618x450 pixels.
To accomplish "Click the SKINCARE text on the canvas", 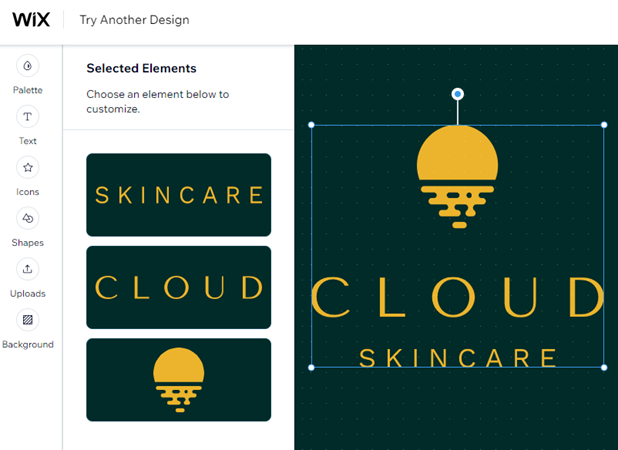I will (458, 358).
